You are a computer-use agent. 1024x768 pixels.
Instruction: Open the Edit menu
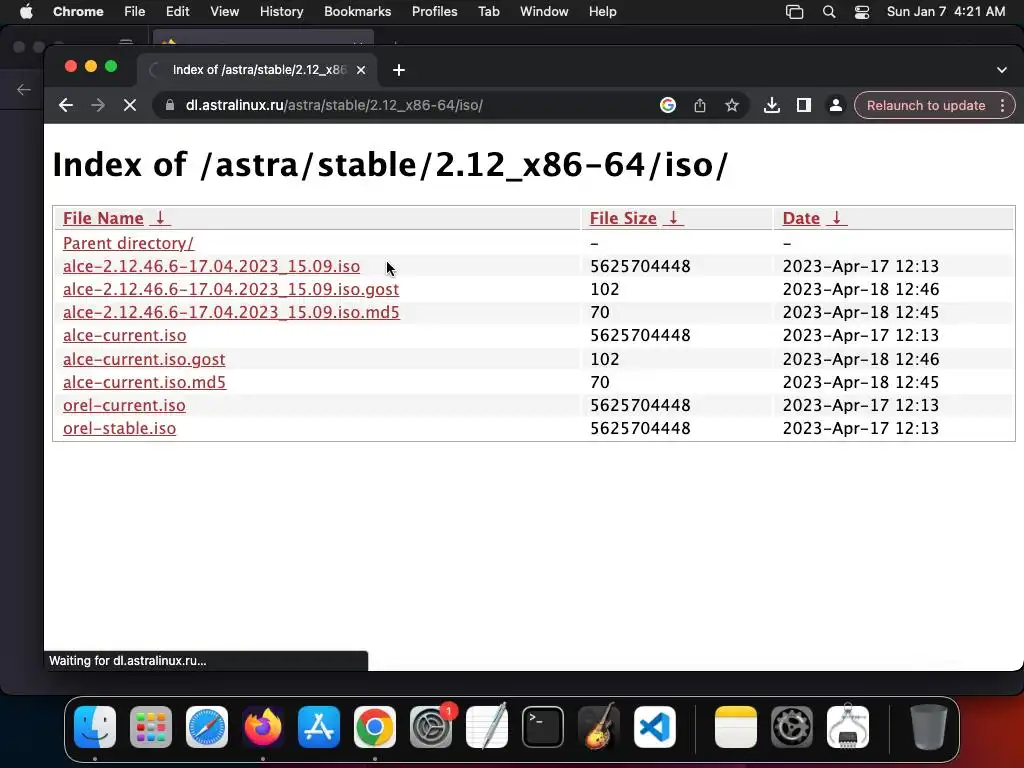[x=178, y=12]
